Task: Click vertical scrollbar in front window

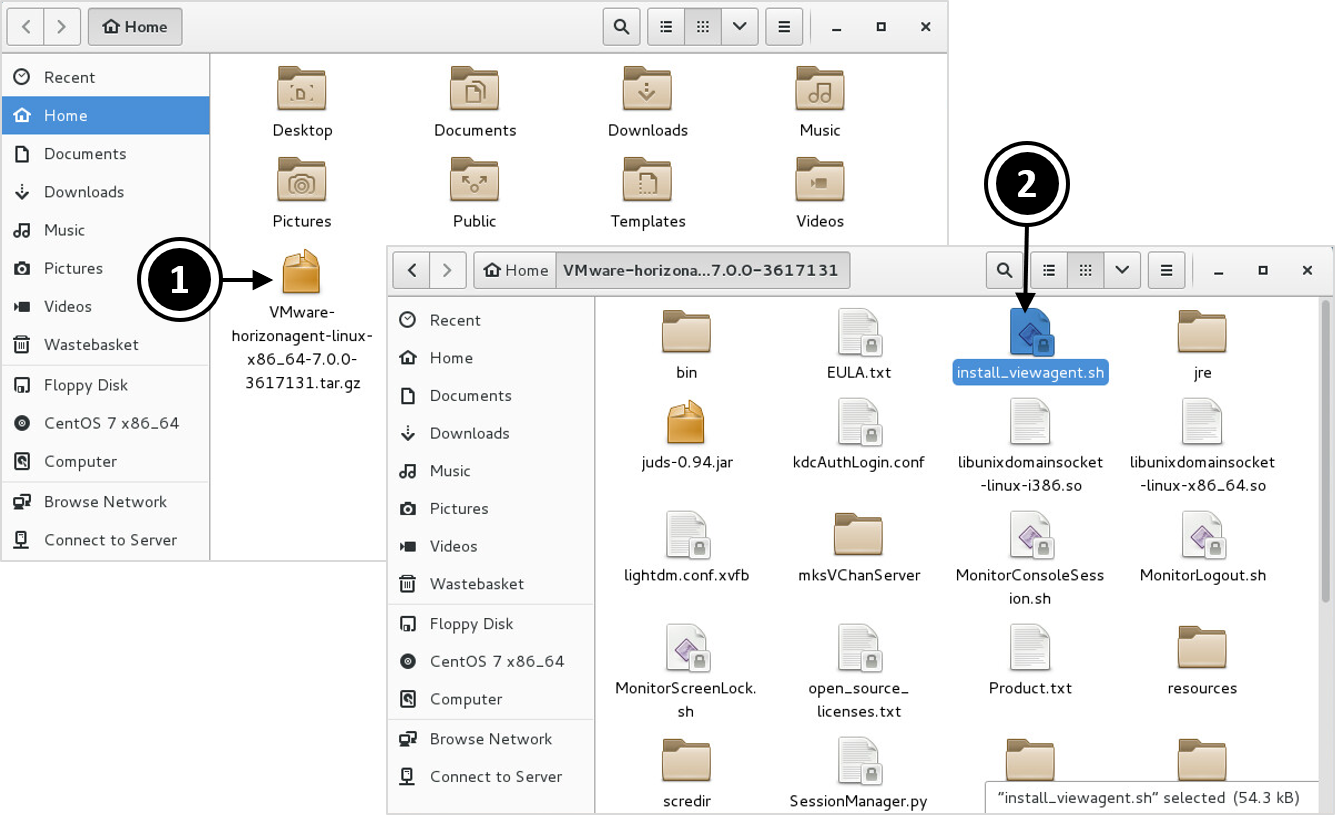Action: [x=1326, y=450]
